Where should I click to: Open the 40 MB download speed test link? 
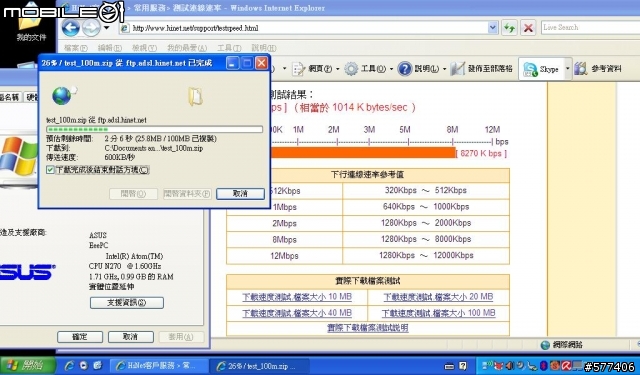pyautogui.click(x=297, y=313)
